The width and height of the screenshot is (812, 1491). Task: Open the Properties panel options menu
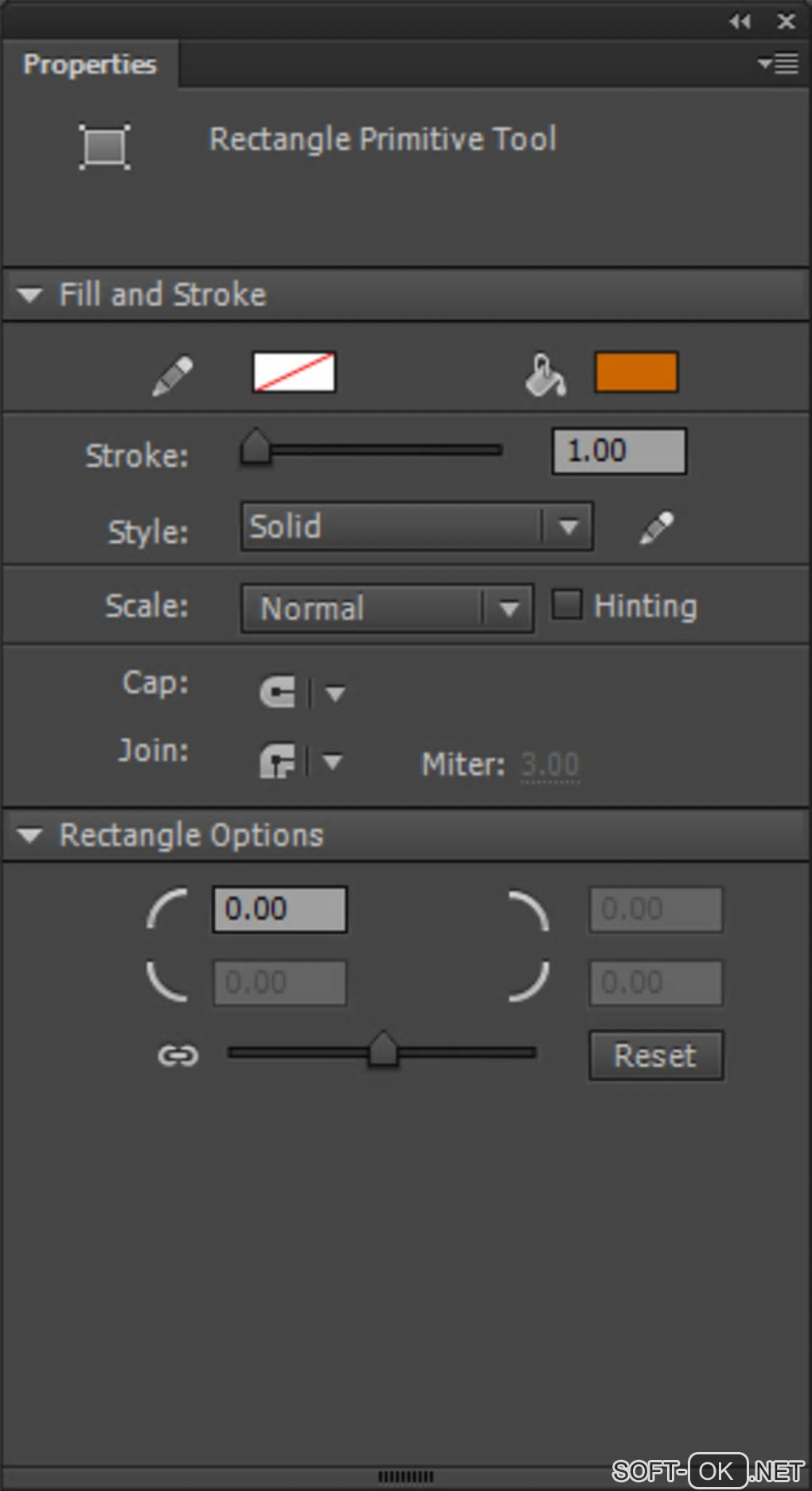(x=779, y=64)
